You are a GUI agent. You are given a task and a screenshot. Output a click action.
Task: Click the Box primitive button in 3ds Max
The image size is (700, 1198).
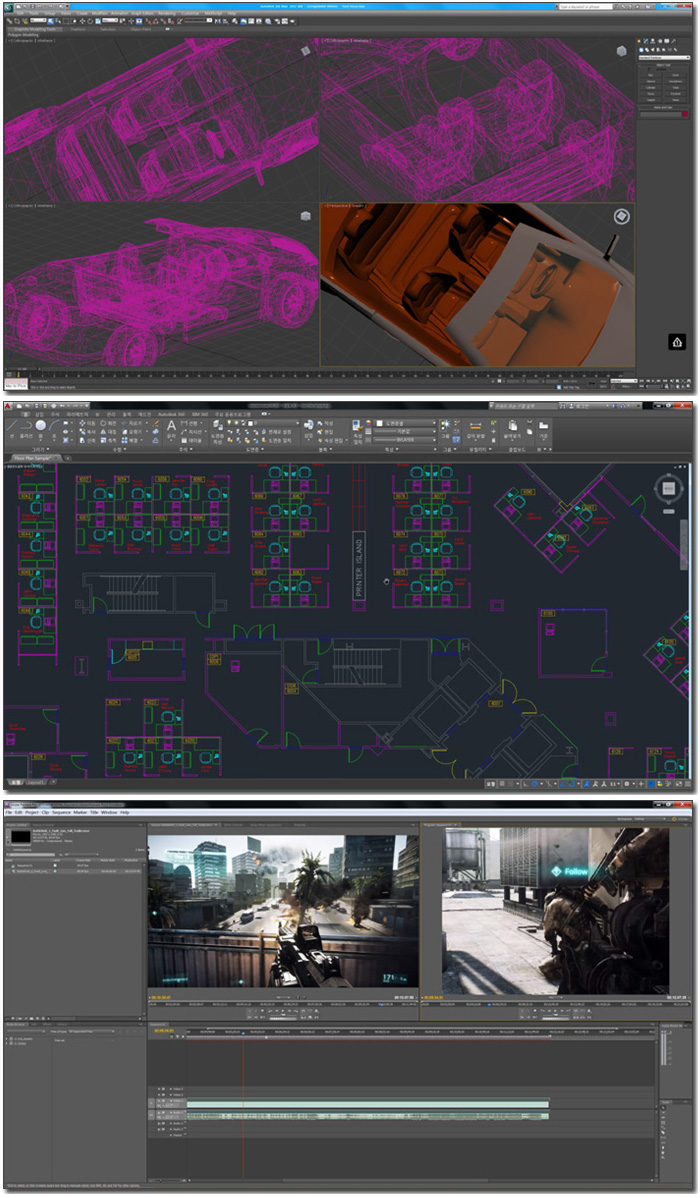[651, 75]
